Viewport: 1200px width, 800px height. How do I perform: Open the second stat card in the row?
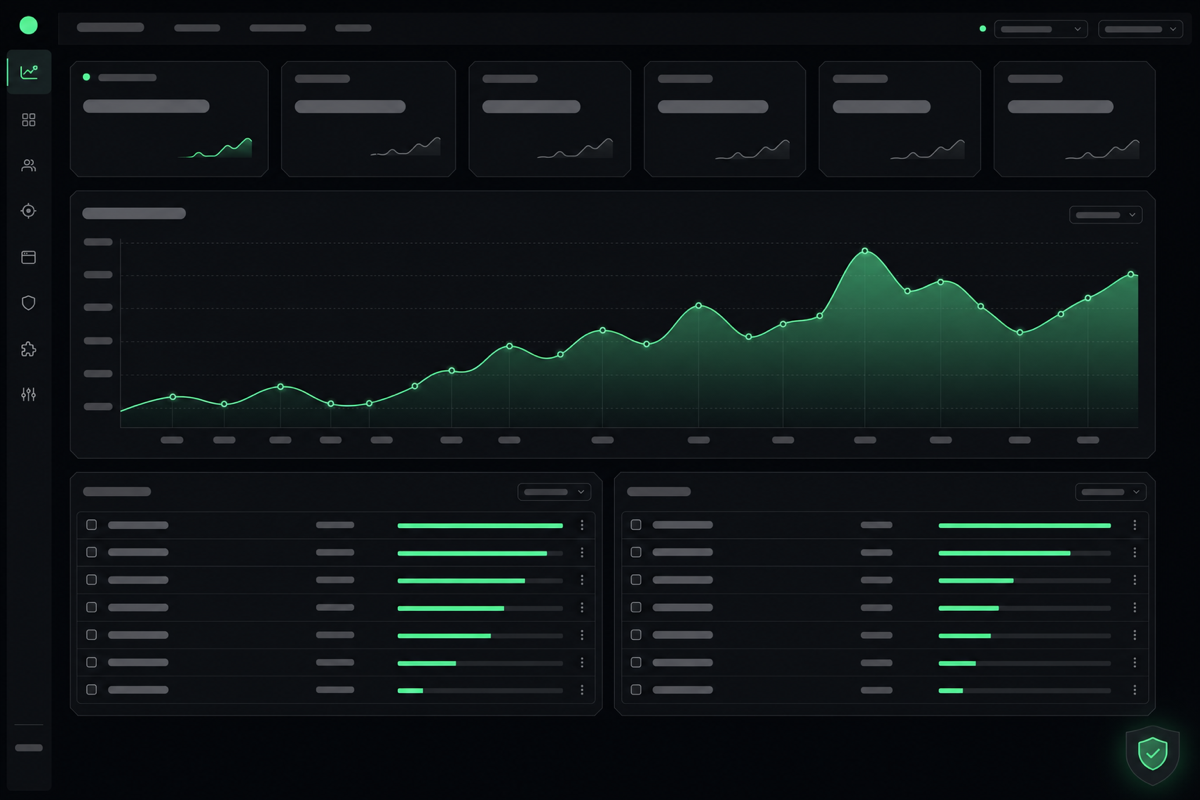(x=368, y=119)
